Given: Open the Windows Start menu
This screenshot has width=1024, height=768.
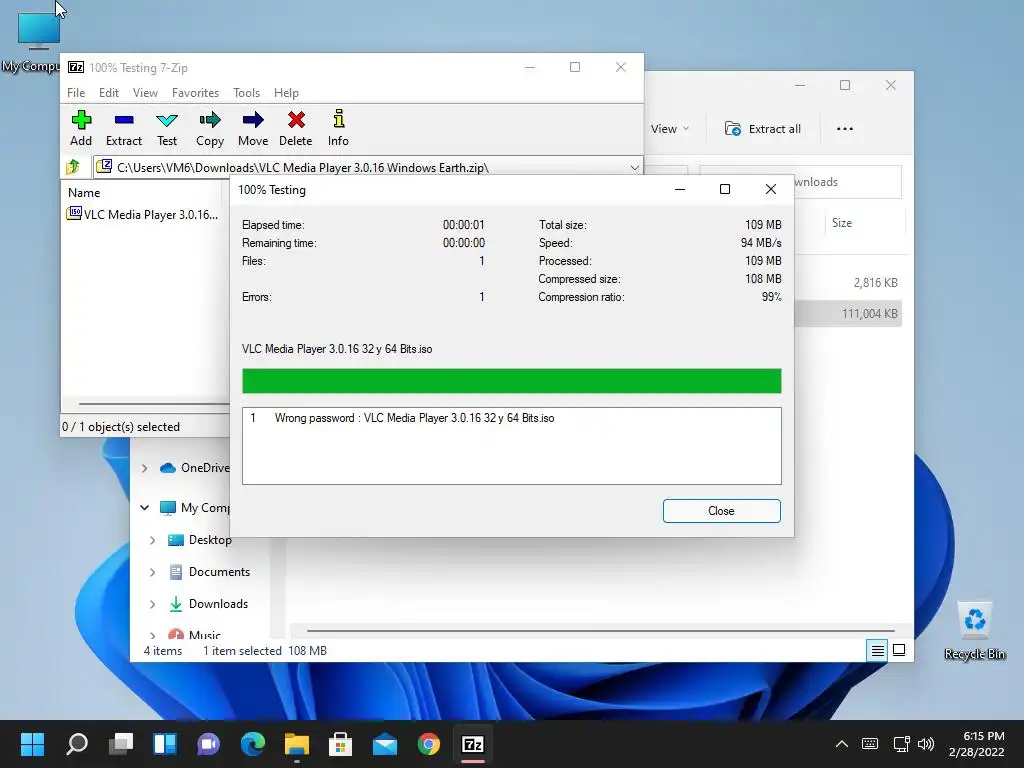Looking at the screenshot, I should click(x=32, y=744).
